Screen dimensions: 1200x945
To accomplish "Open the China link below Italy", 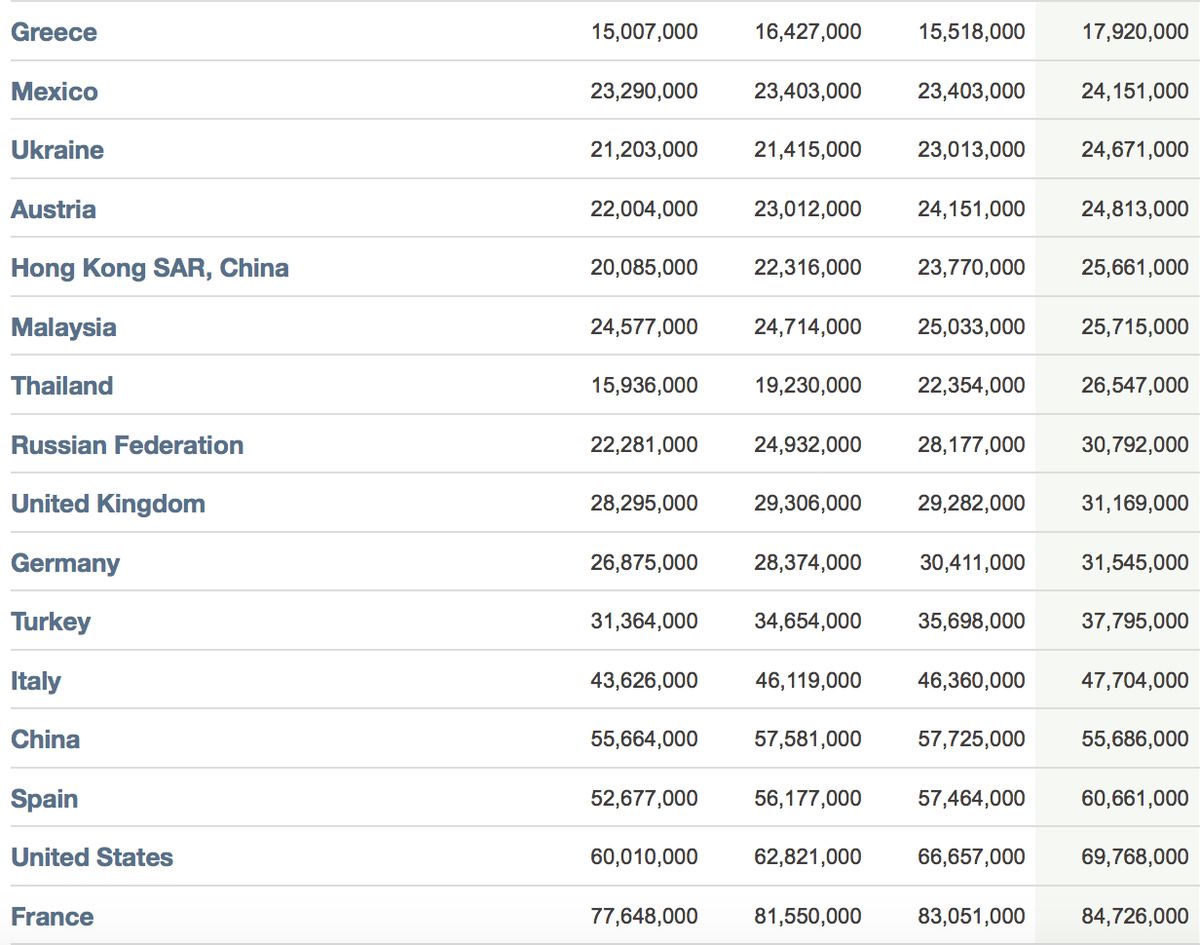I will click(45, 740).
